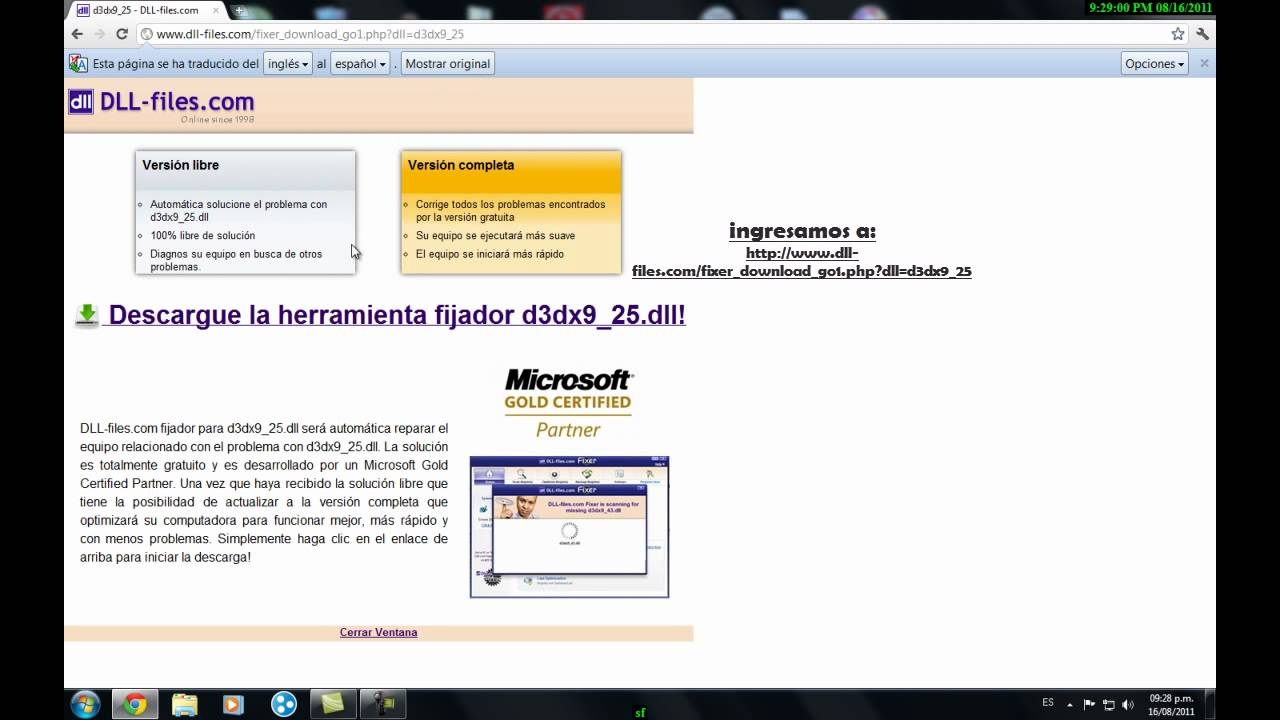Click the 'Cerrar Ventana' link
The width and height of the screenshot is (1280, 720).
tap(378, 632)
